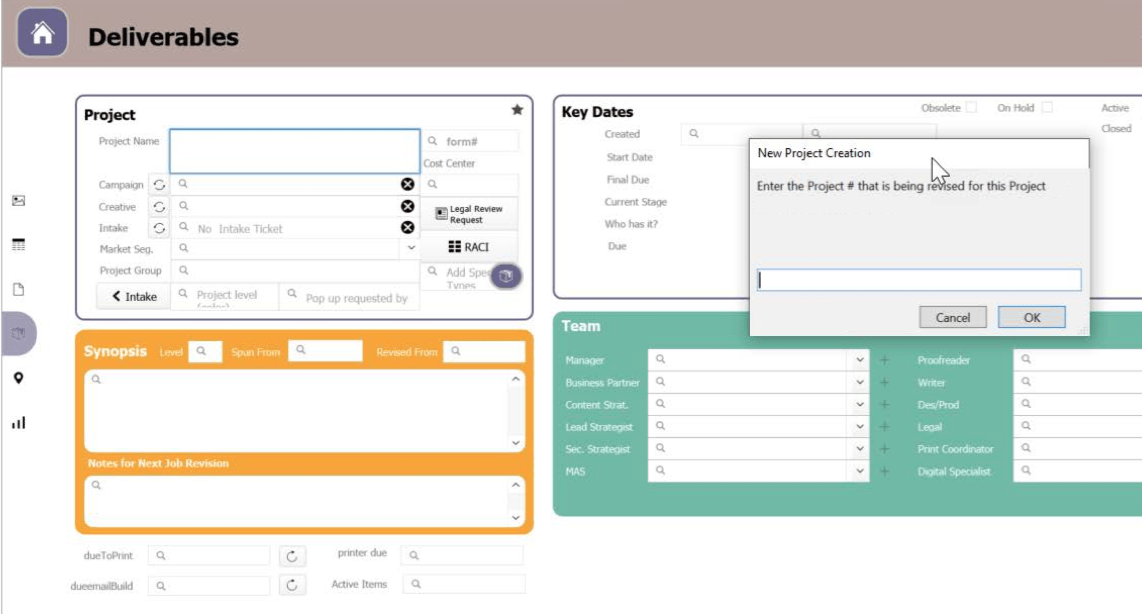The height and width of the screenshot is (614, 1142).
Task: Open the Lead Strategist dropdown arrow
Action: 859,427
